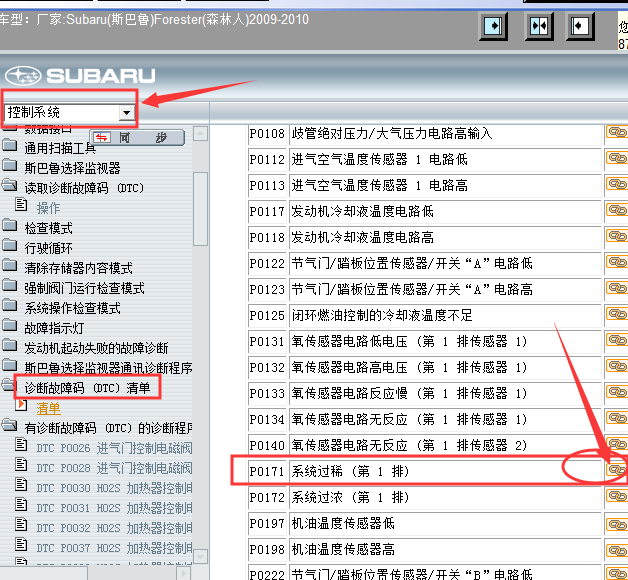Click the split panels center icon

(539, 26)
